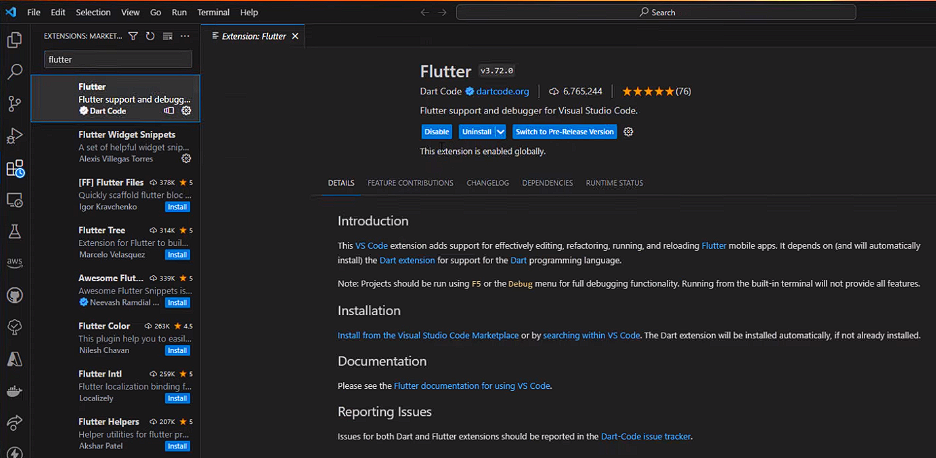The image size is (936, 458).
Task: Navigate forward with the right arrow
Action: [442, 12]
